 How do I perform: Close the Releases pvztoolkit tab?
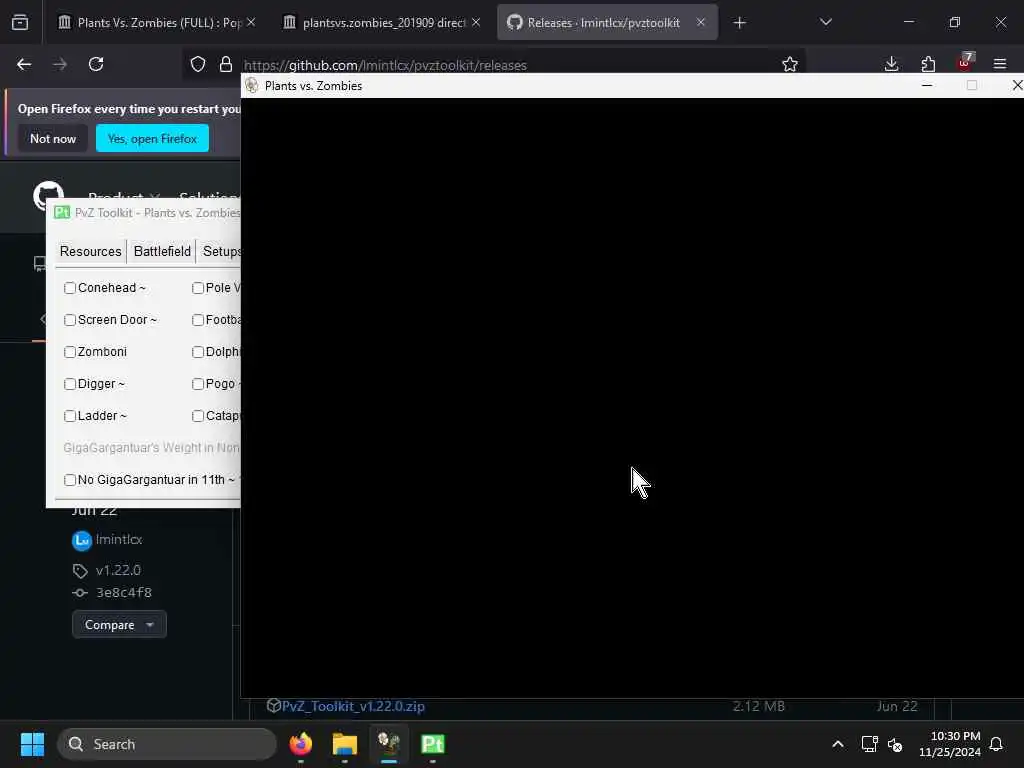click(701, 22)
